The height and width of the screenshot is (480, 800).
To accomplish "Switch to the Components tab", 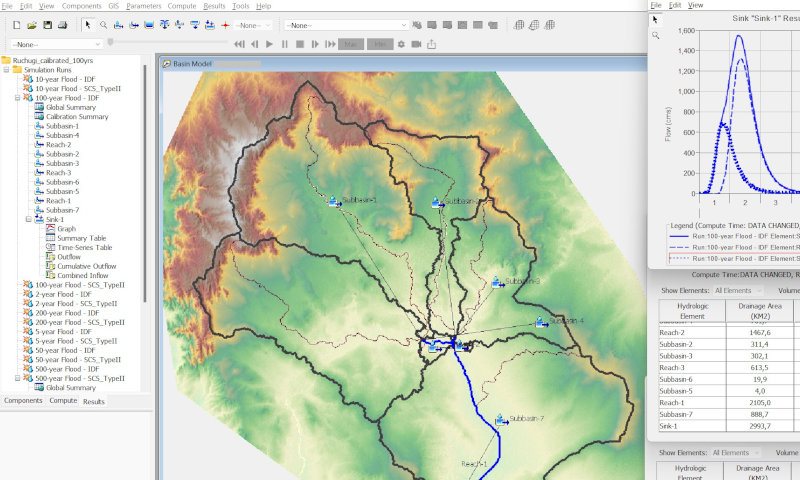I will tap(23, 400).
